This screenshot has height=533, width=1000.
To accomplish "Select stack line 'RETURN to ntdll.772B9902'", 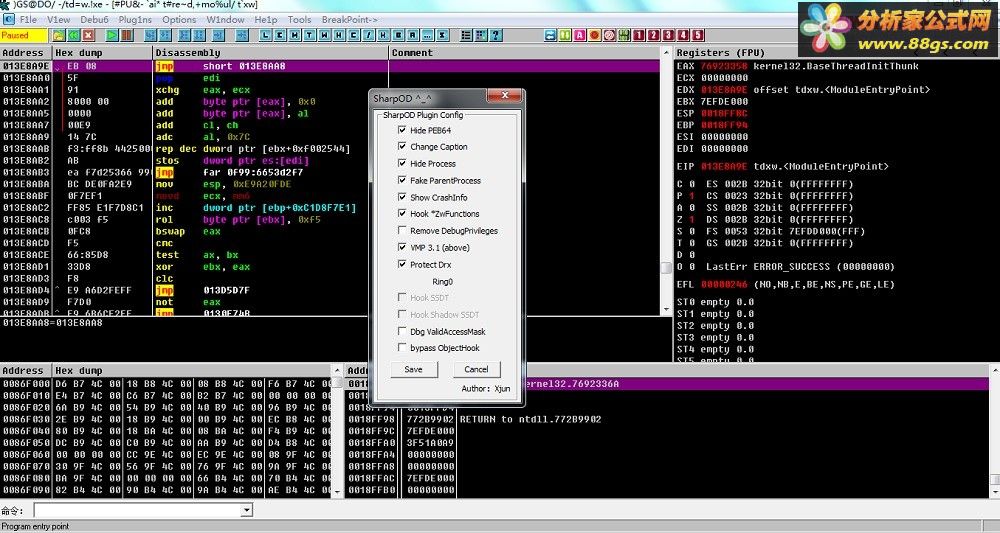I will point(530,419).
